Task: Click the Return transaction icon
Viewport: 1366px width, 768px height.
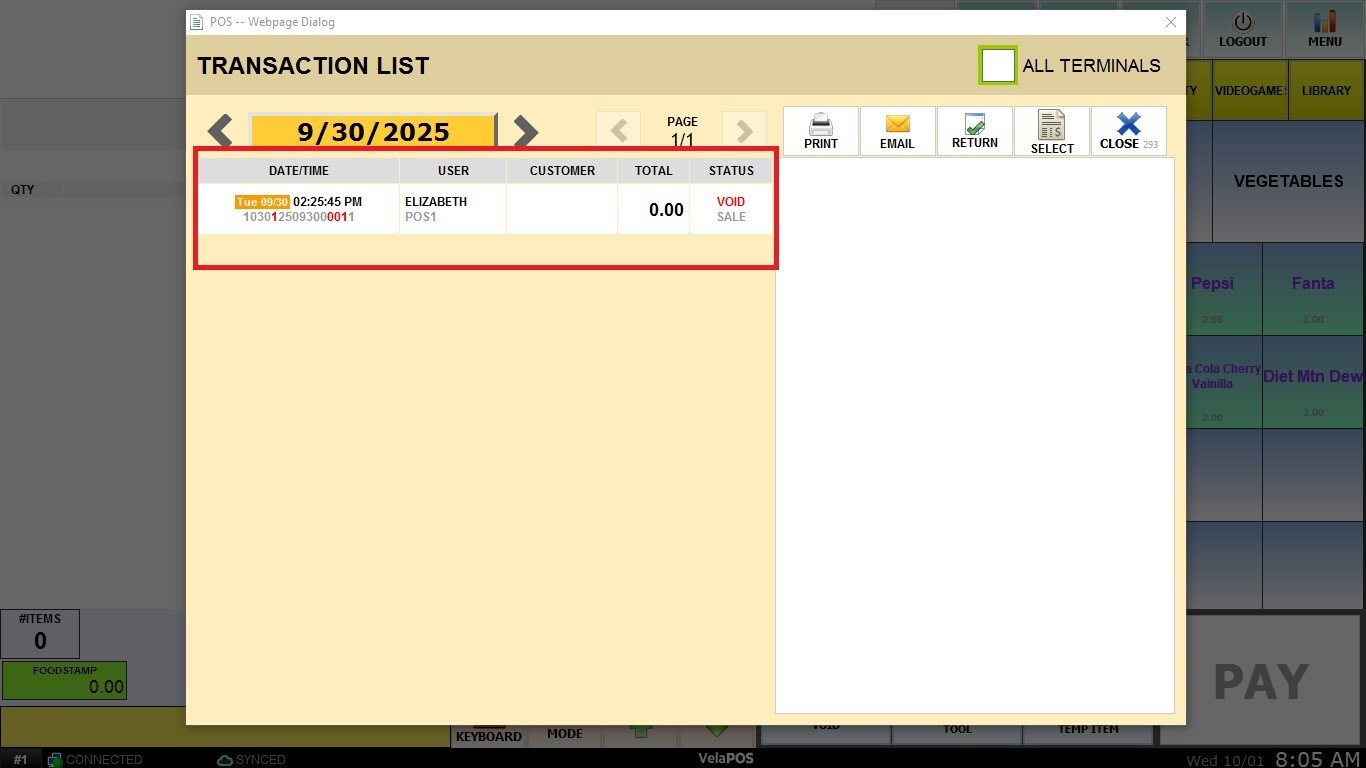Action: tap(975, 124)
